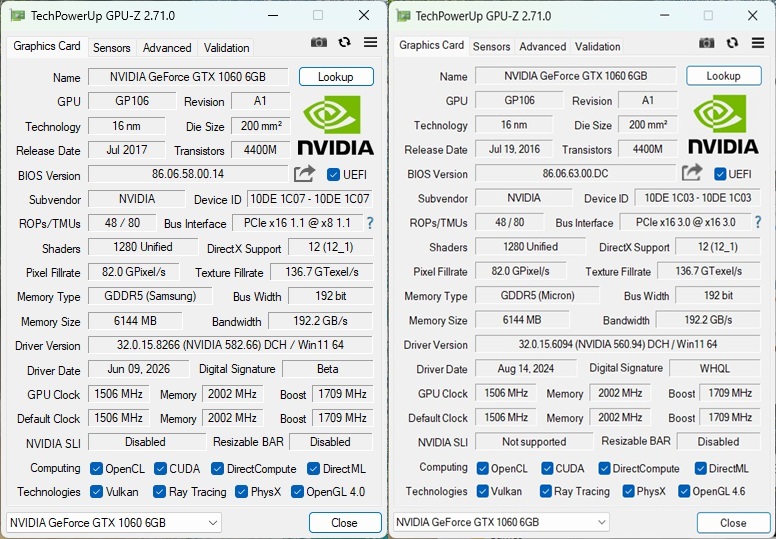Toggle OpenGL 4.6 checkbox in right window
The width and height of the screenshot is (776, 539).
(x=684, y=491)
